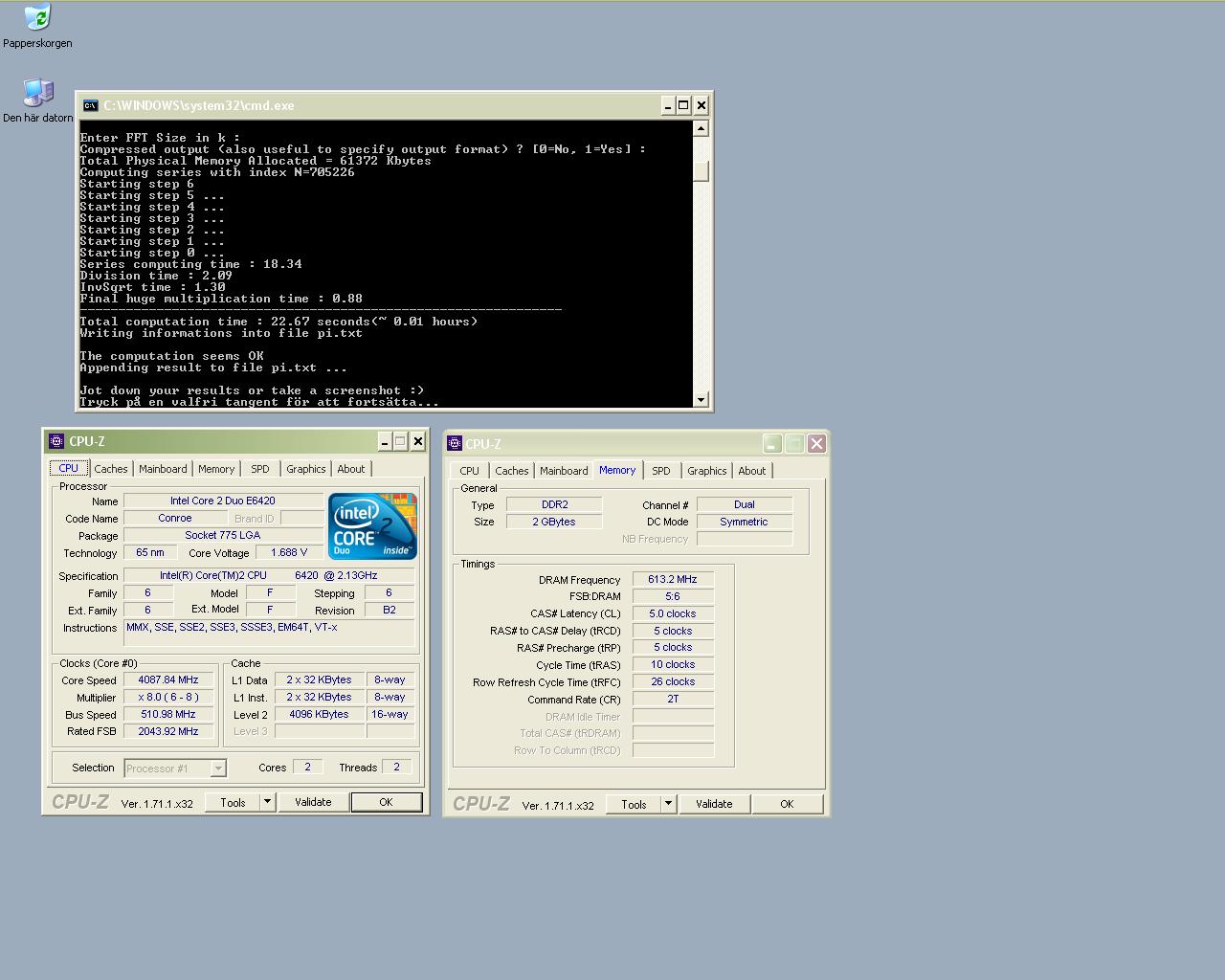This screenshot has height=980, width=1225.
Task: Click the cmd scrollbar up arrow
Action: (702, 128)
